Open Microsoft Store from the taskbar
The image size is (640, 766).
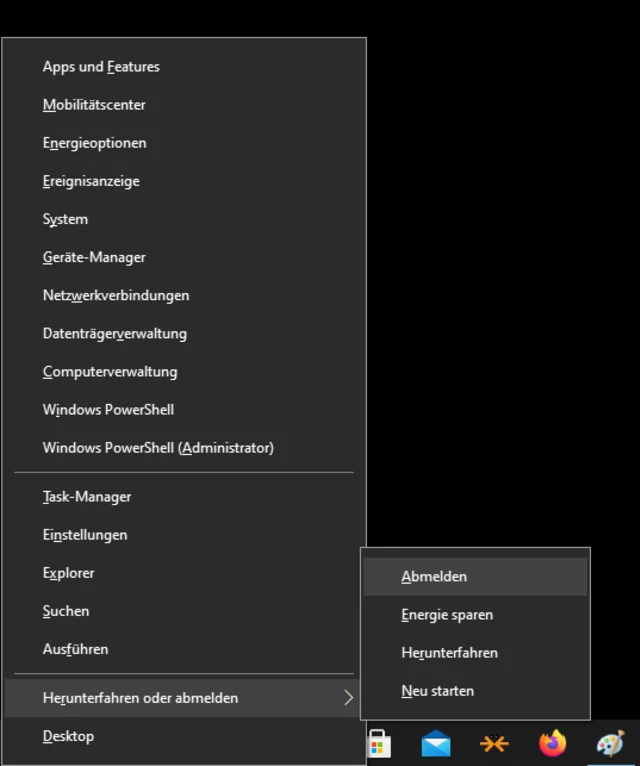[379, 744]
